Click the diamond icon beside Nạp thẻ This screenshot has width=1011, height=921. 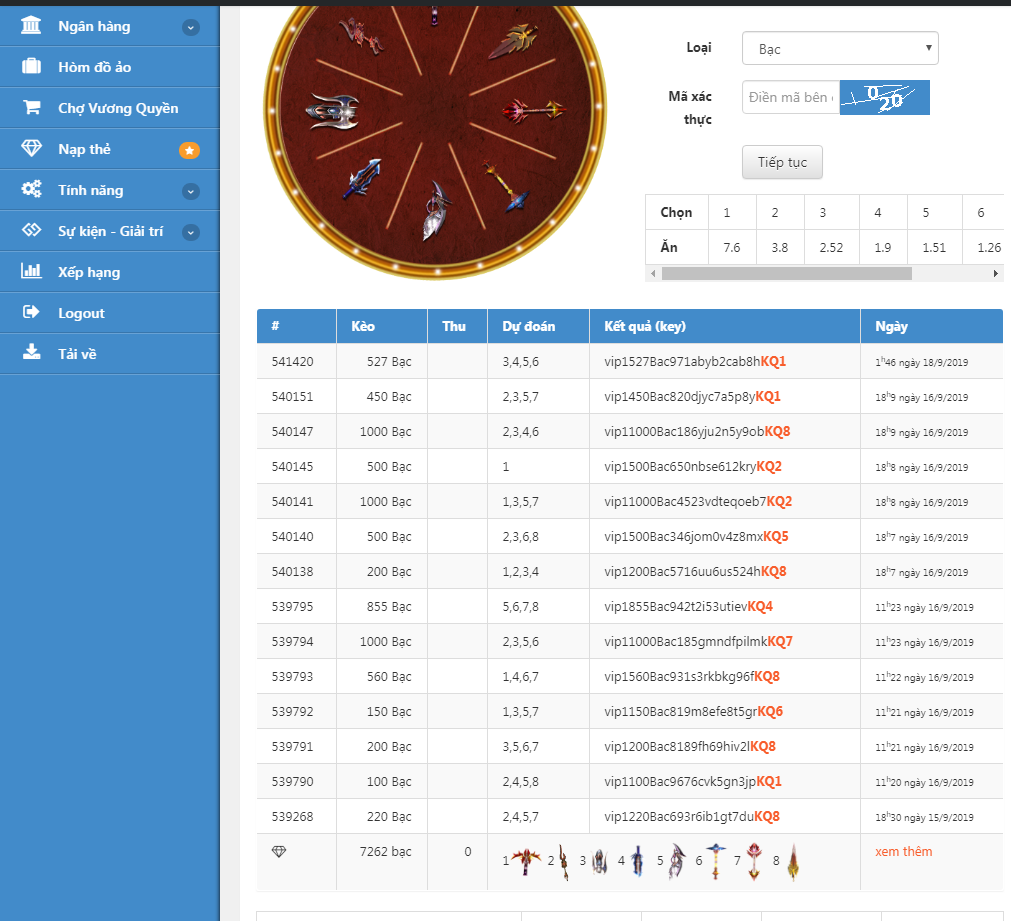[31, 149]
